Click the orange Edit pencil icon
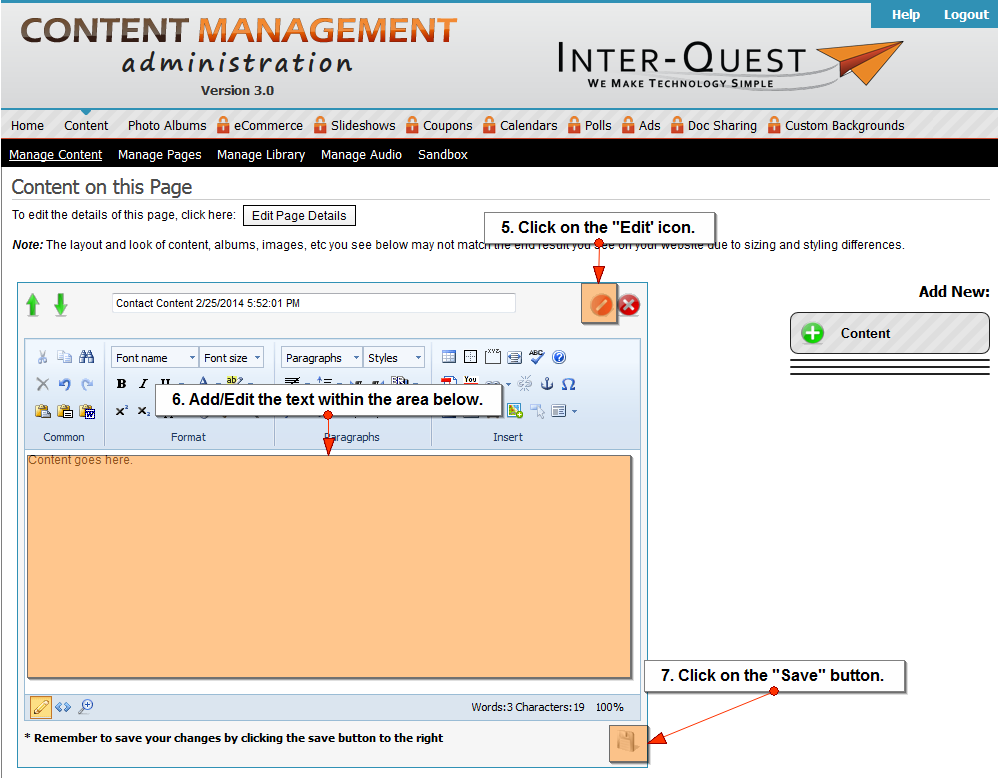The height and width of the screenshot is (778, 998). tap(600, 305)
